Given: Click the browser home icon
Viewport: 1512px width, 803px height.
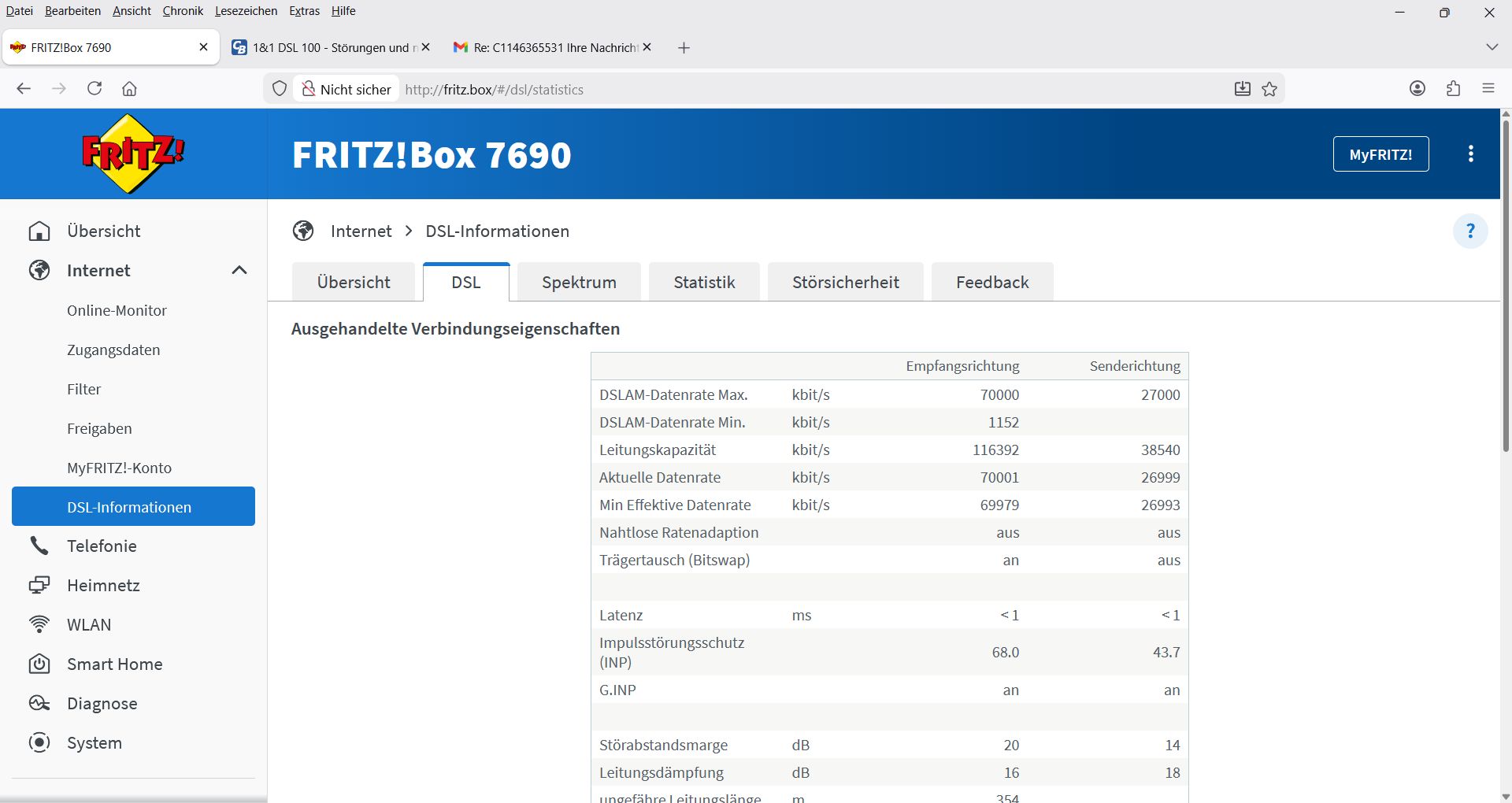Looking at the screenshot, I should click(x=130, y=89).
